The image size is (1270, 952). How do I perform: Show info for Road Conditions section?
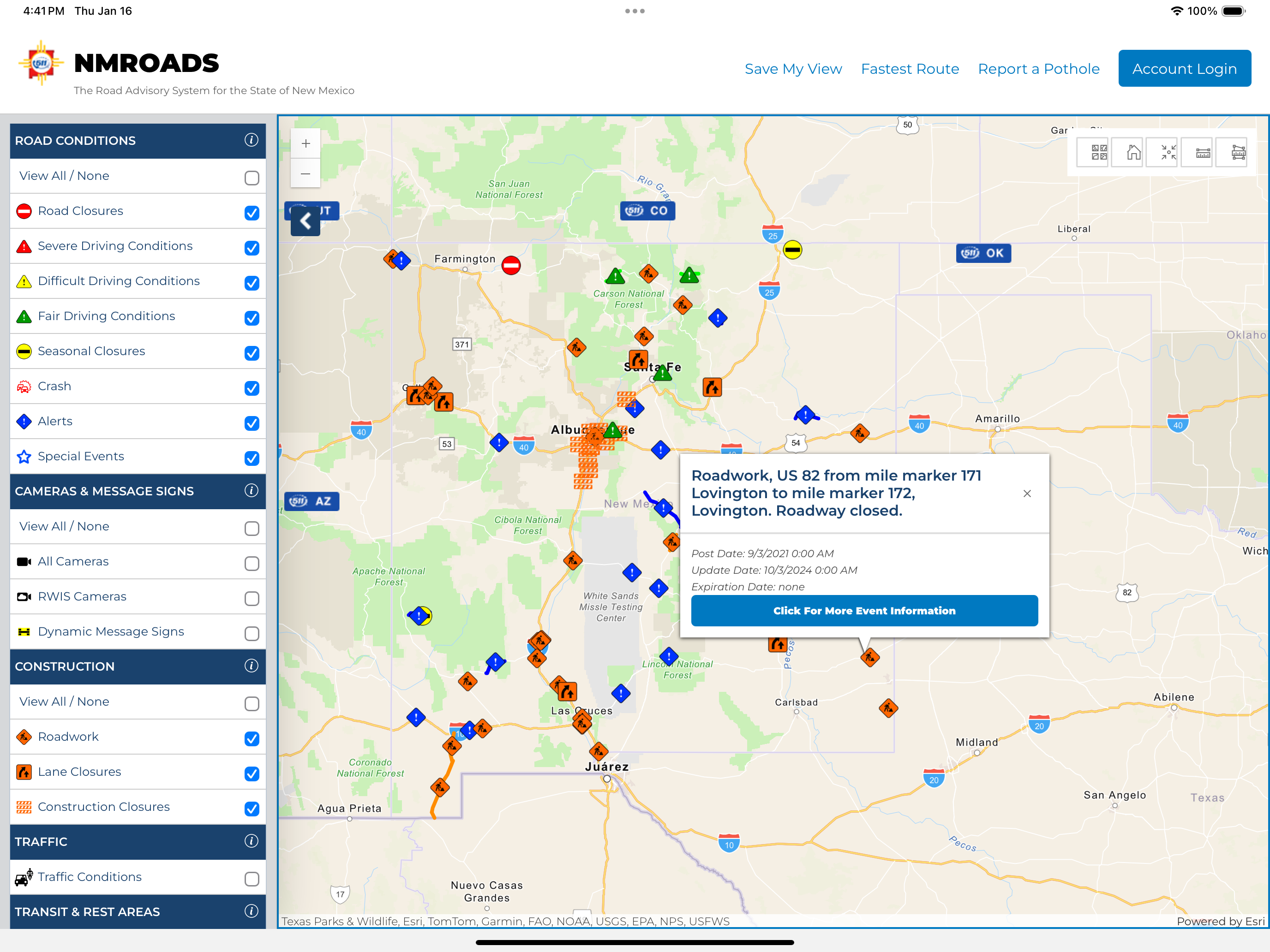(251, 140)
